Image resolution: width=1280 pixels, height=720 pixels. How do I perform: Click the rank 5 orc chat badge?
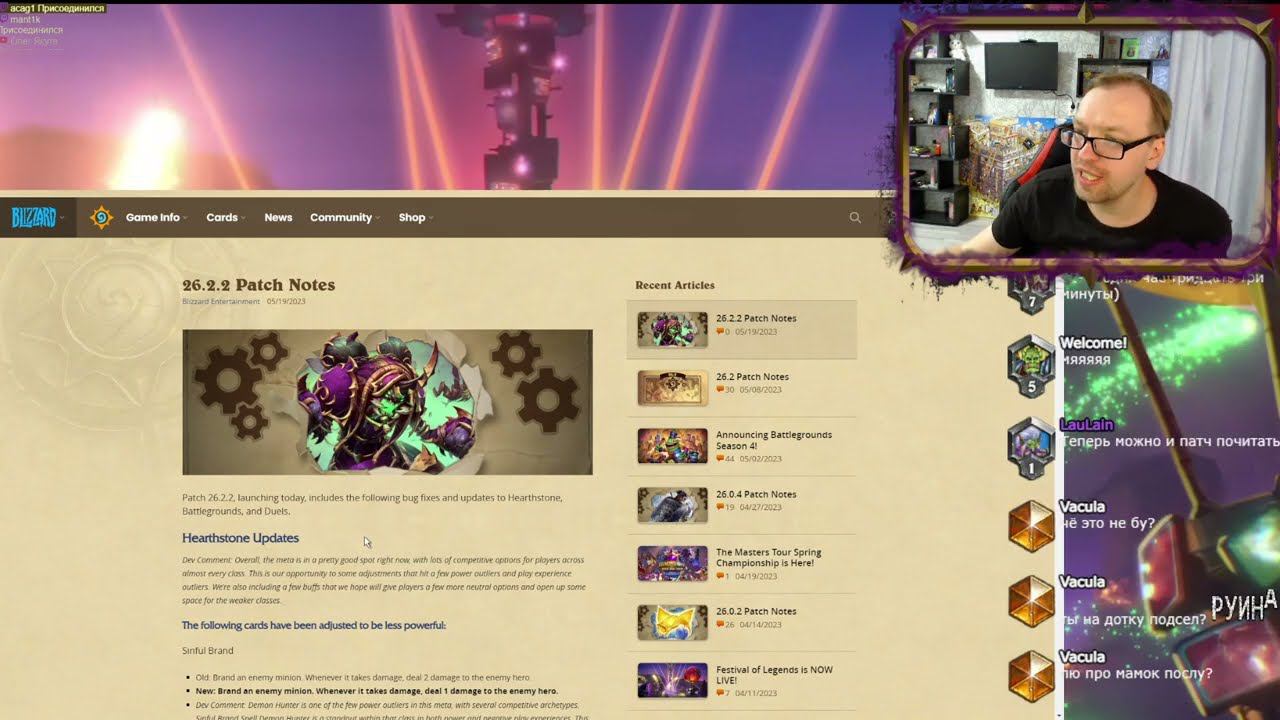1031,366
